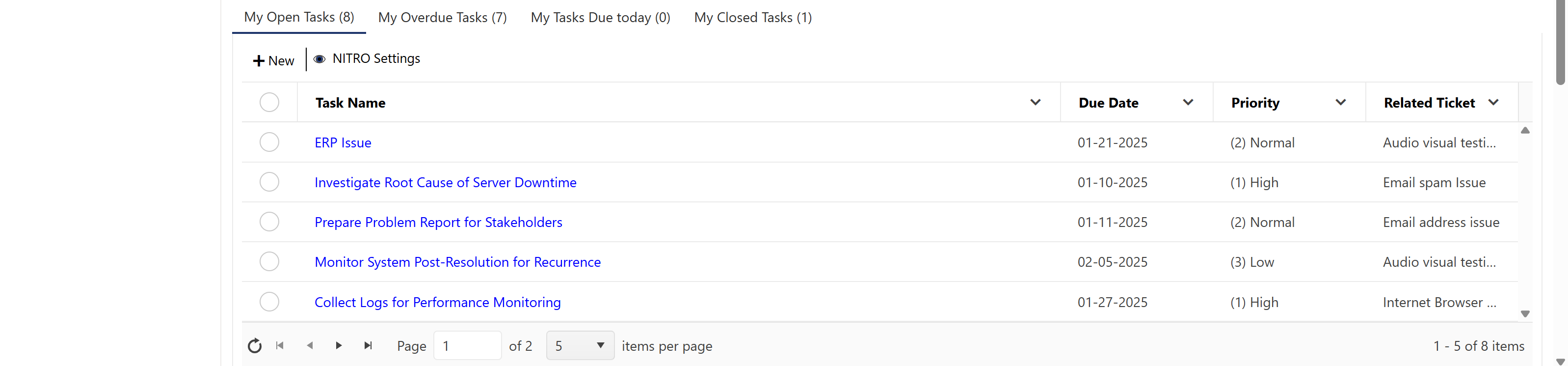Jump to the last page arrow
Viewport: 1568px width, 366px height.
point(368,346)
